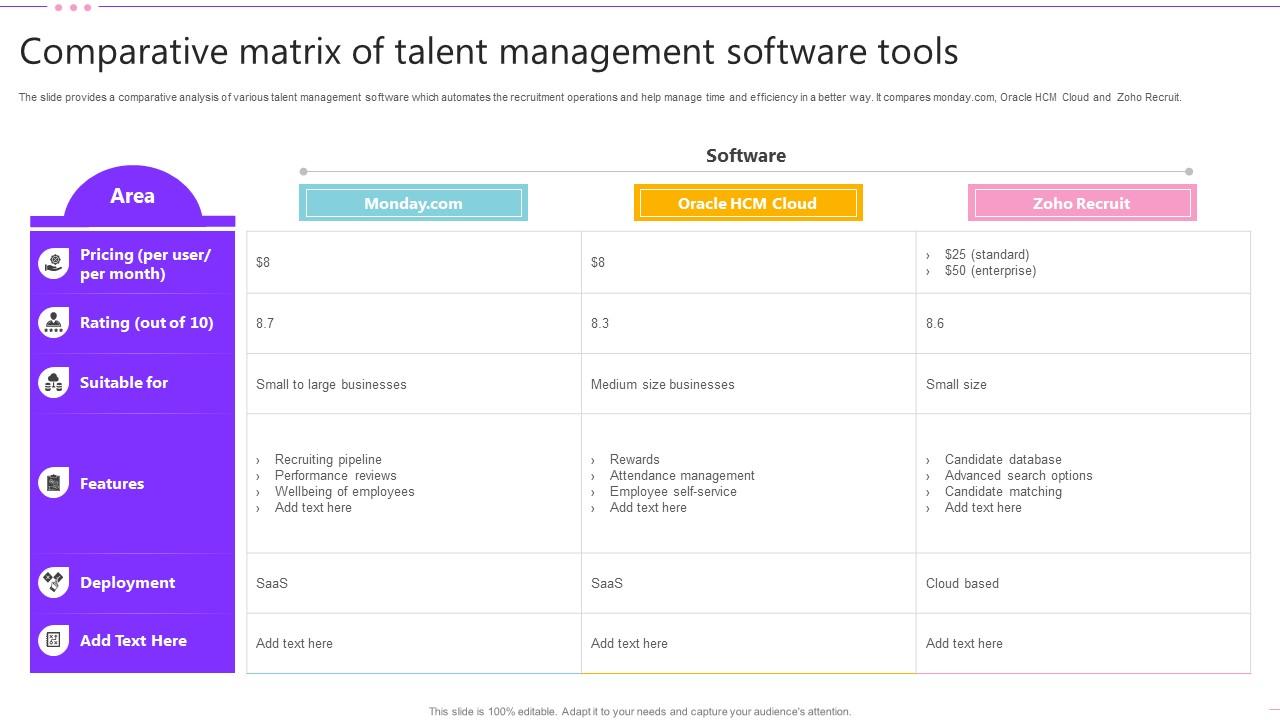Click the person Rating icon

(x=53, y=323)
